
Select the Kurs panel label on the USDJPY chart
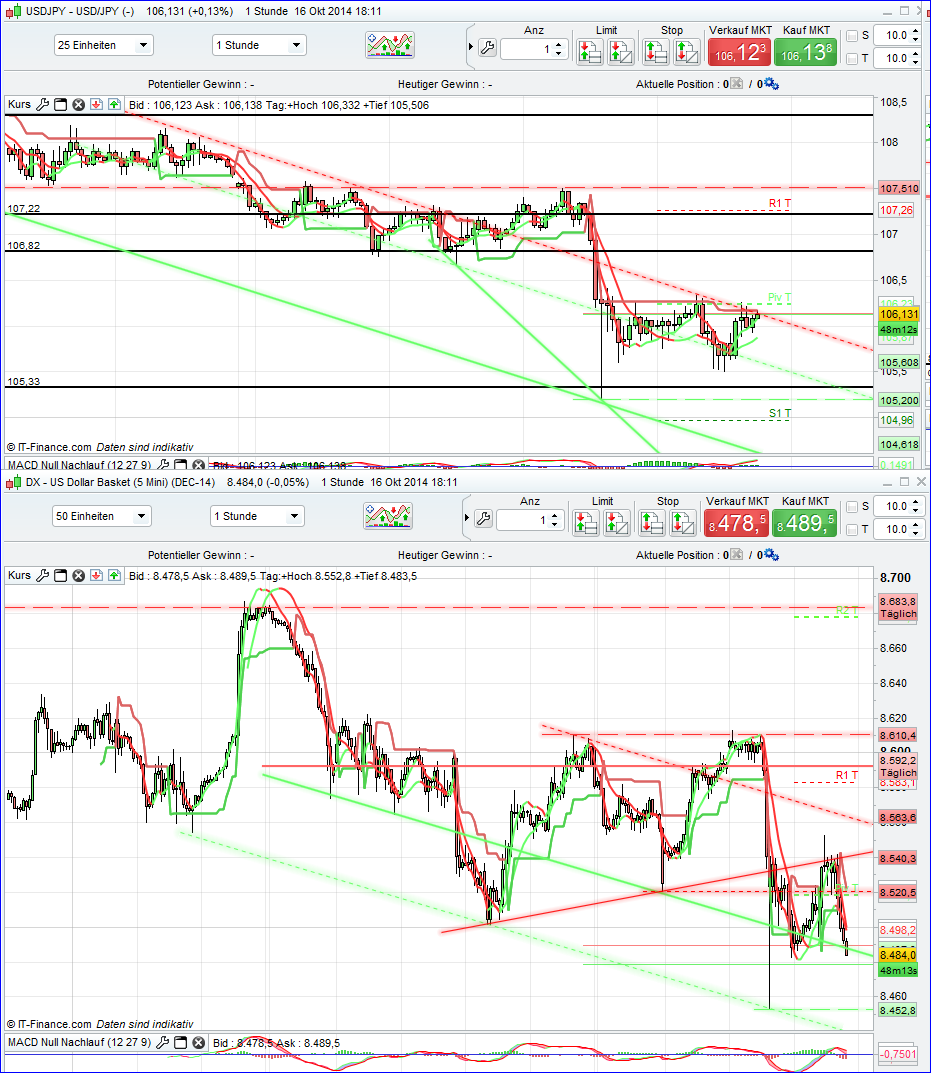pyautogui.click(x=19, y=104)
